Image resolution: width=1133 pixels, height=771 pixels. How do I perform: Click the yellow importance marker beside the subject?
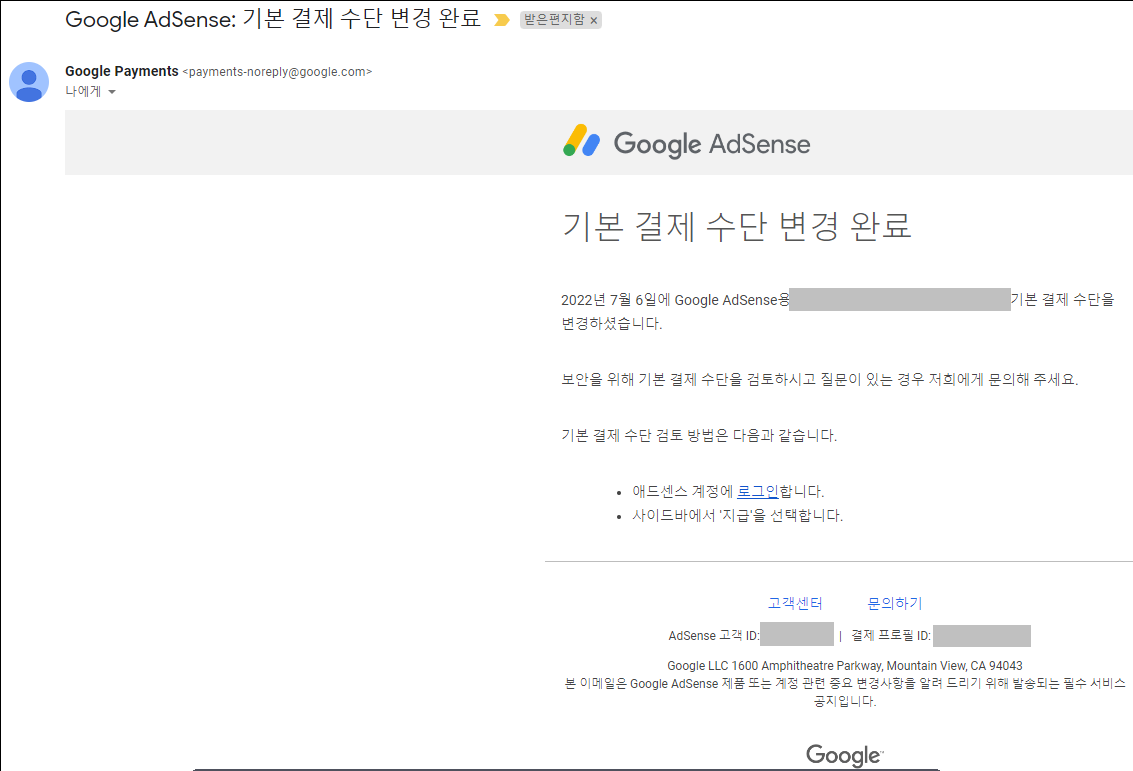tap(501, 20)
